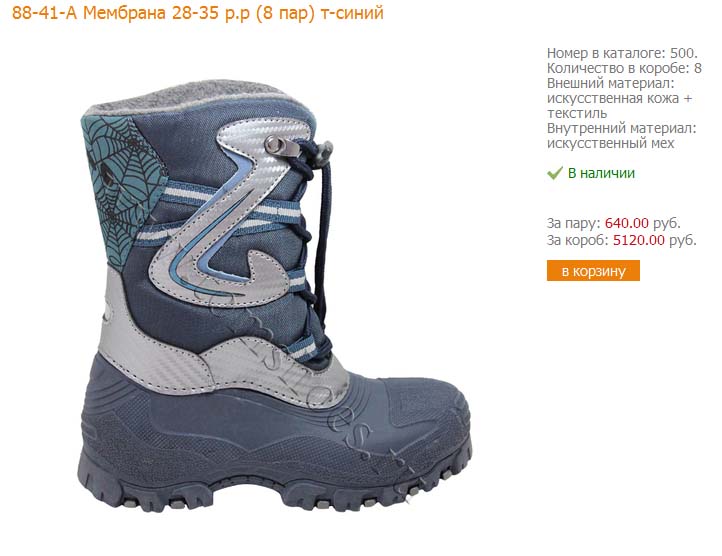The image size is (722, 556).
Task: Click the 'За пару:' label
Action: click(574, 223)
